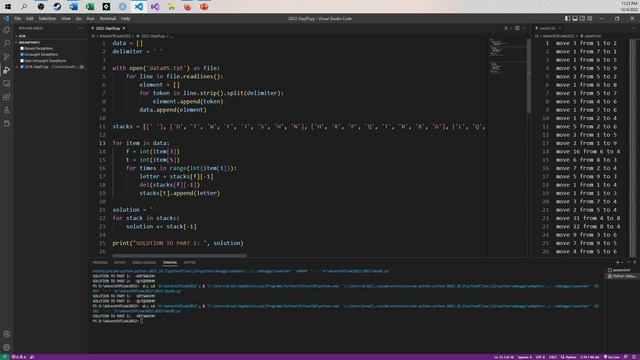The width and height of the screenshot is (640, 360).
Task: Open the Run menu
Action: pos(90,18)
